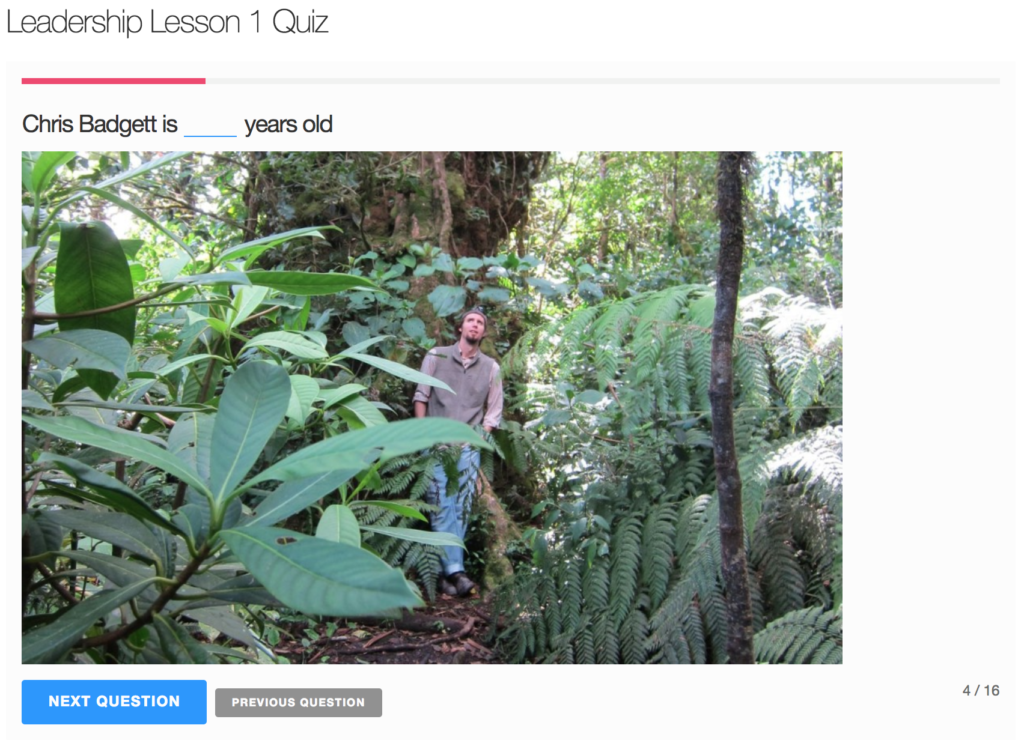Click the "years old" text after the blank
Viewport: 1024px width, 746px height.
click(289, 124)
